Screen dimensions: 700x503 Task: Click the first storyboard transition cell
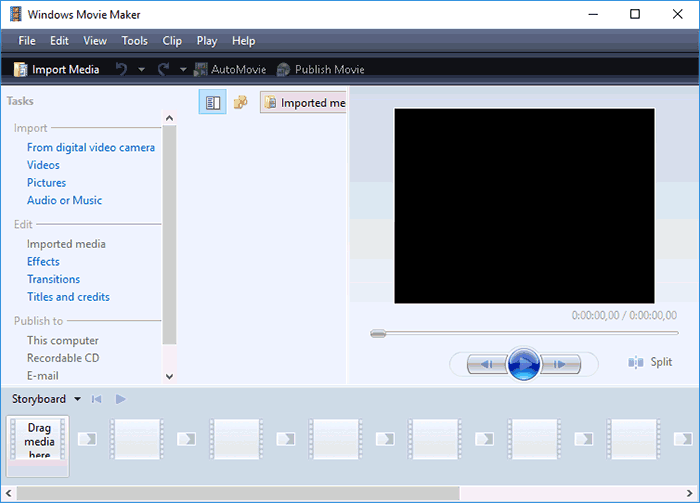click(x=88, y=439)
